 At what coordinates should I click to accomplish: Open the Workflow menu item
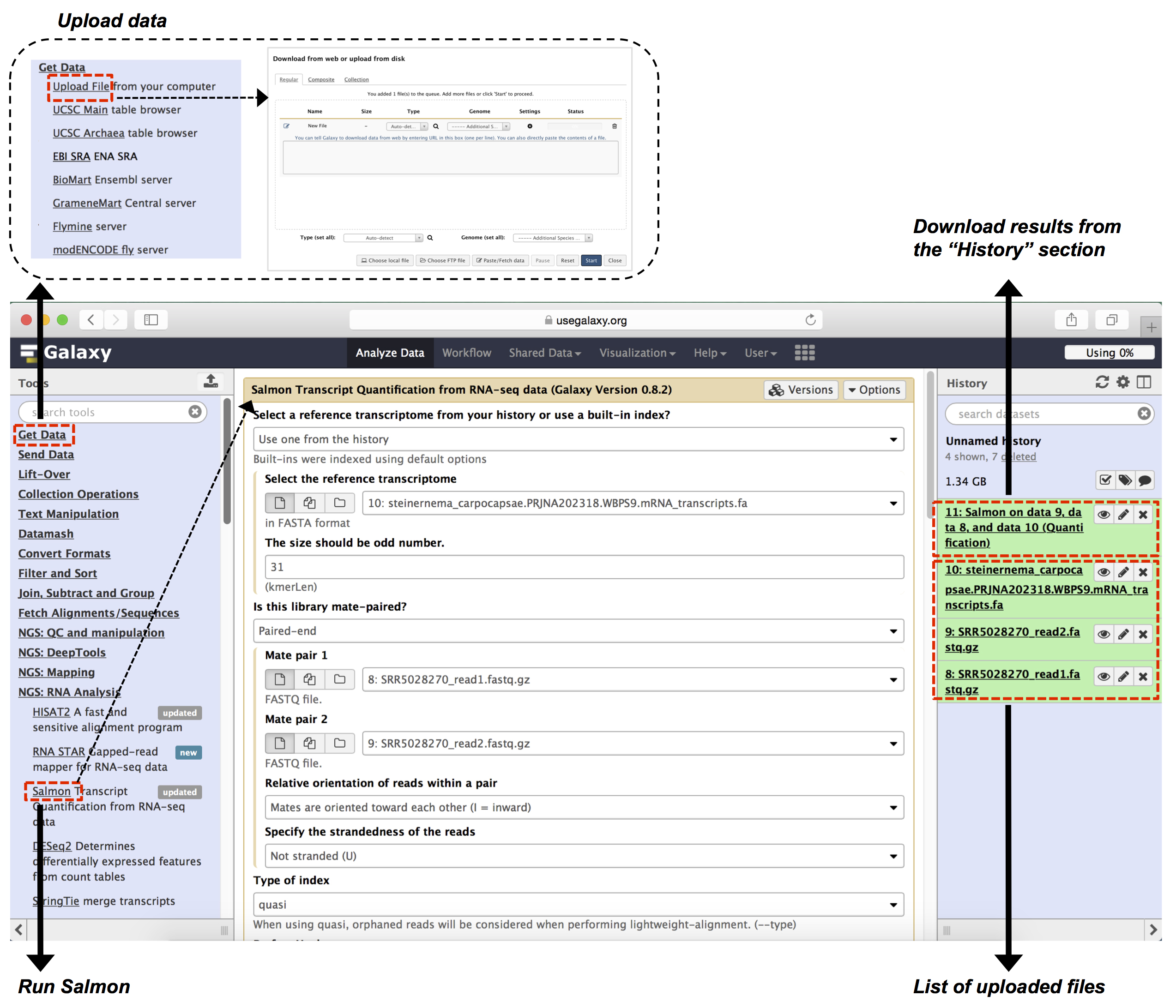coord(466,353)
